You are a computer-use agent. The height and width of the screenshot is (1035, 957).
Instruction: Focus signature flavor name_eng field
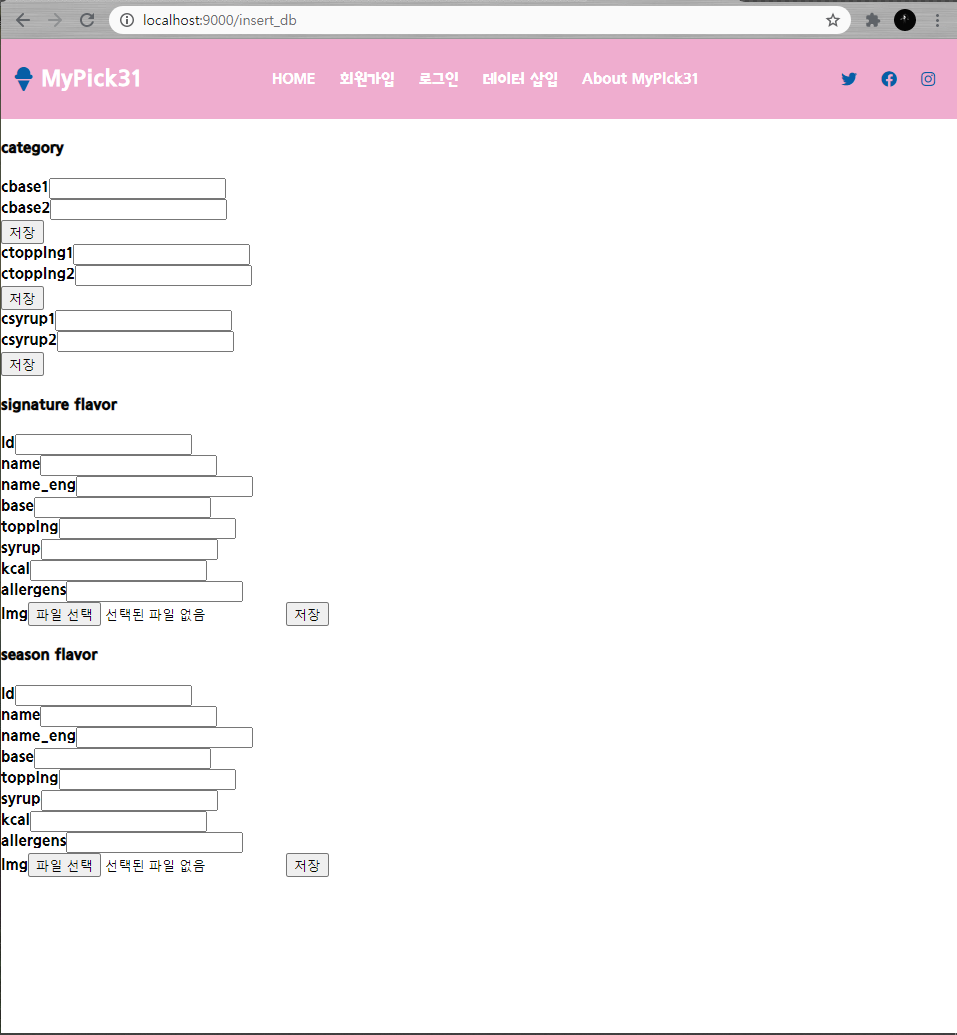[x=165, y=486]
